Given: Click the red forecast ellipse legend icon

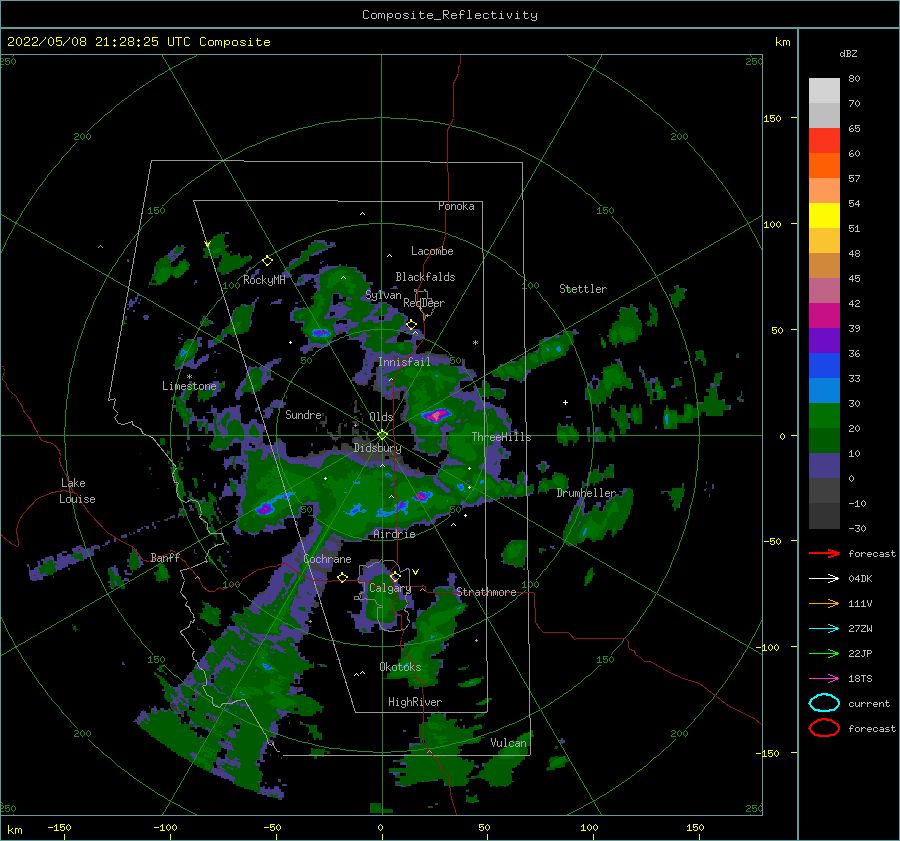Looking at the screenshot, I should pos(824,728).
